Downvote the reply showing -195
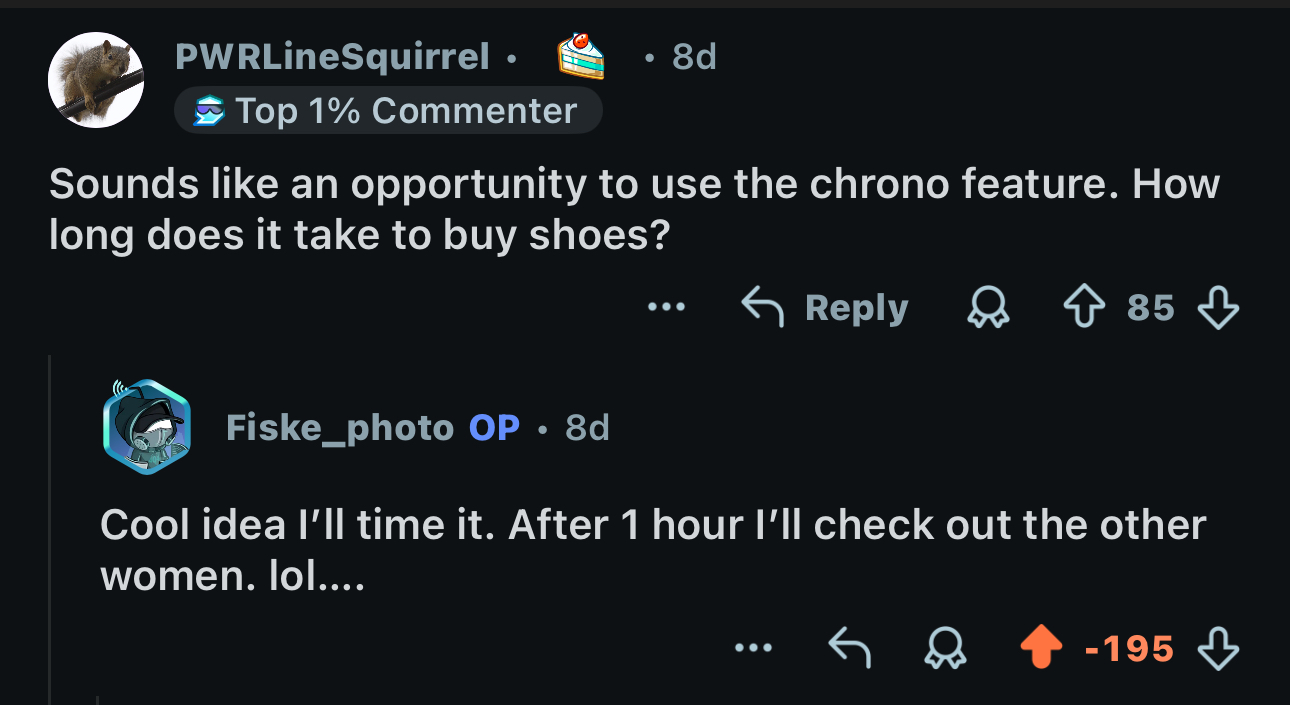 1218,649
